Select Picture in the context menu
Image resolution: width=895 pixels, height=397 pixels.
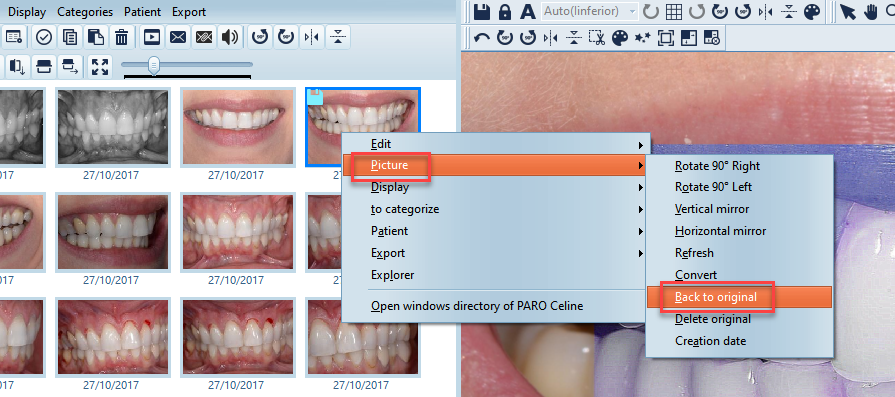494,165
